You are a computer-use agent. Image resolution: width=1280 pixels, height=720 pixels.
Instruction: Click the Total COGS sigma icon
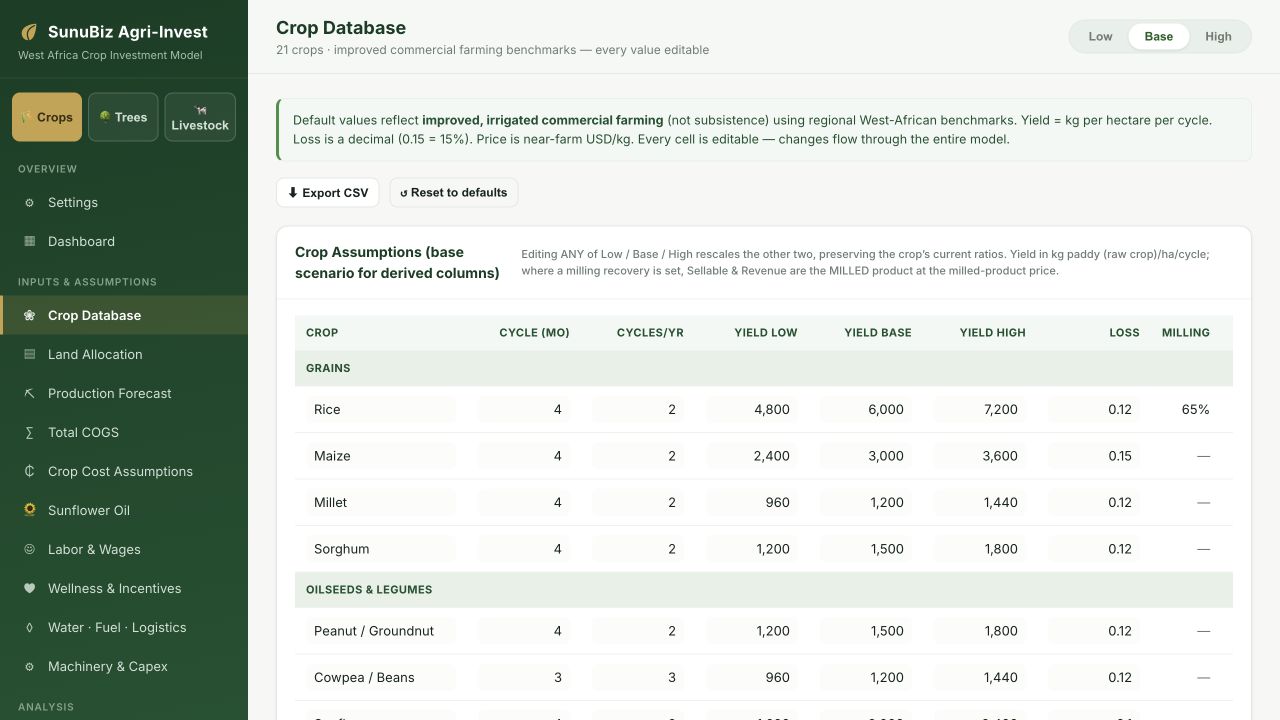(x=29, y=433)
